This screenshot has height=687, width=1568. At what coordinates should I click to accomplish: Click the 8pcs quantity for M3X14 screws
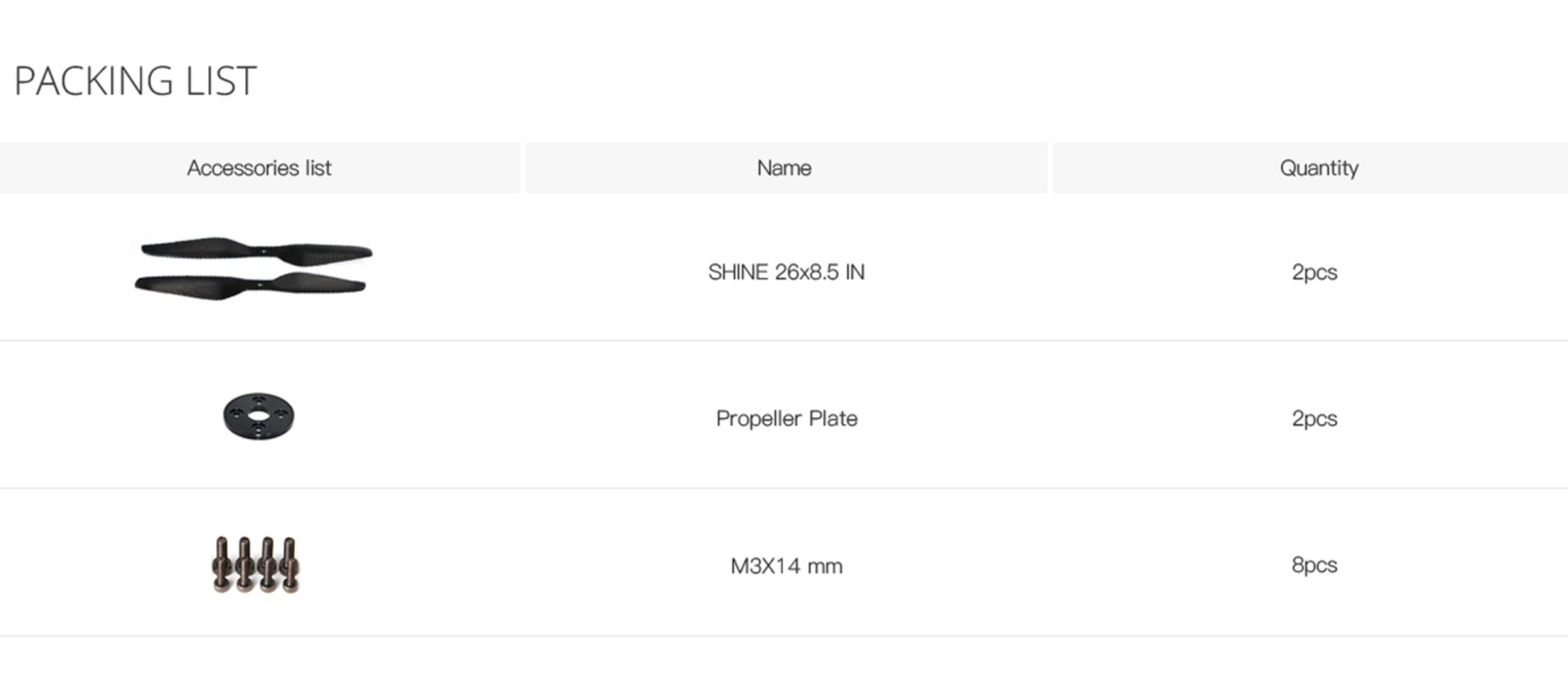1314,565
